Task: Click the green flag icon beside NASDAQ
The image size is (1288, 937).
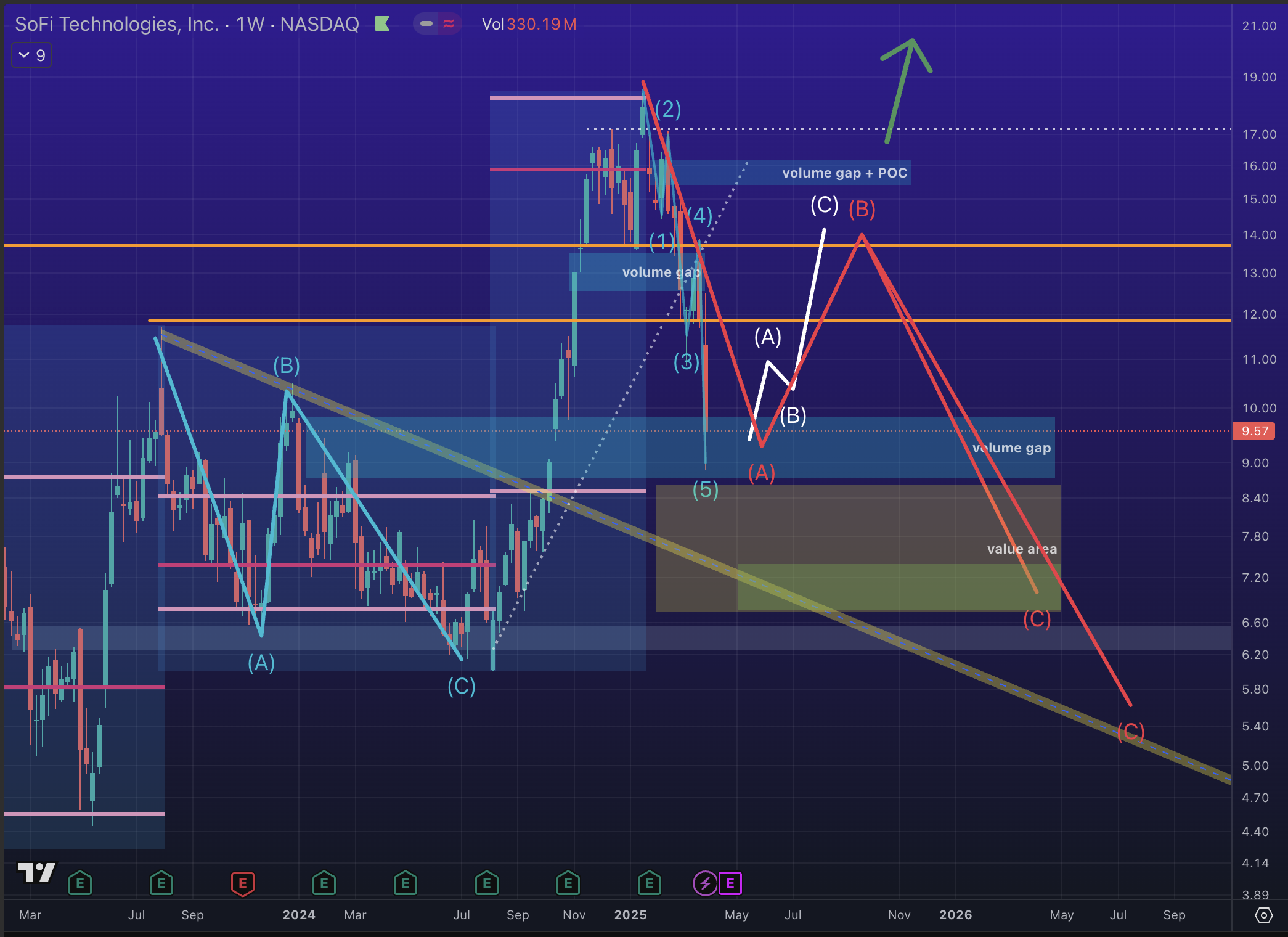Action: [382, 24]
